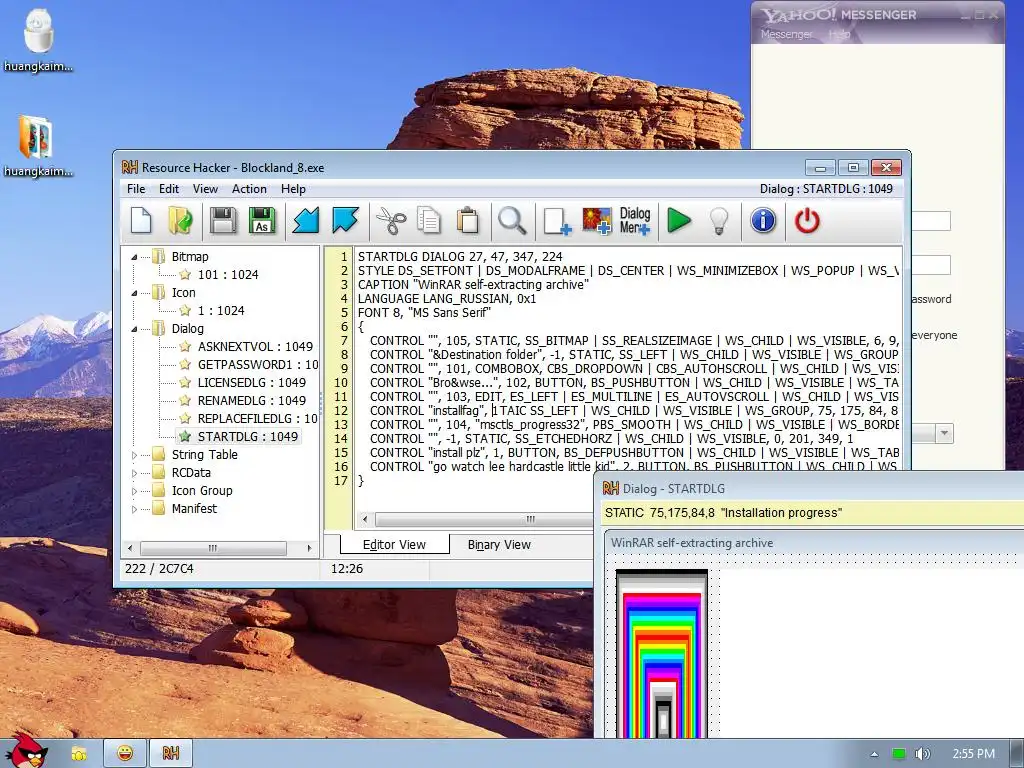
Task: Add a new blank resource icon
Action: coord(556,221)
